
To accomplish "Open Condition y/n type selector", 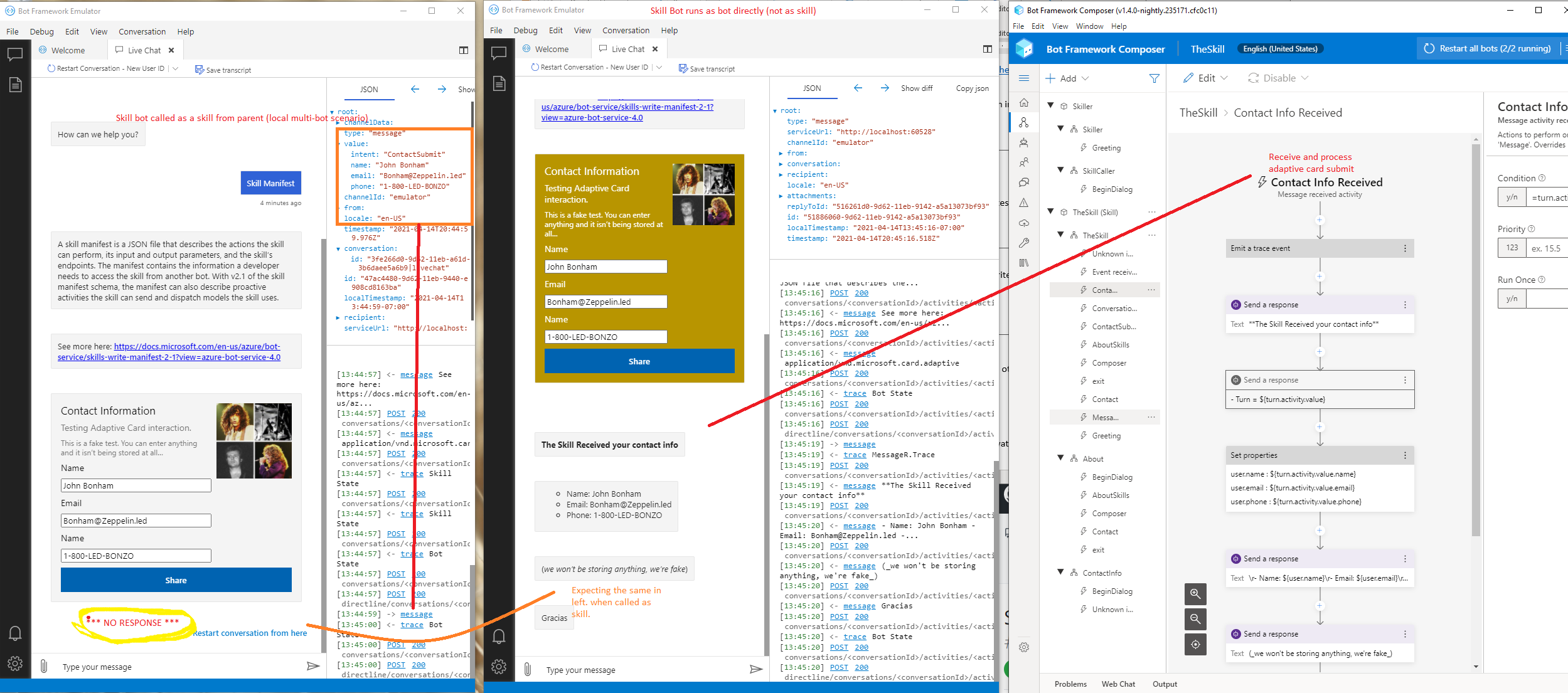I will (x=1512, y=197).
